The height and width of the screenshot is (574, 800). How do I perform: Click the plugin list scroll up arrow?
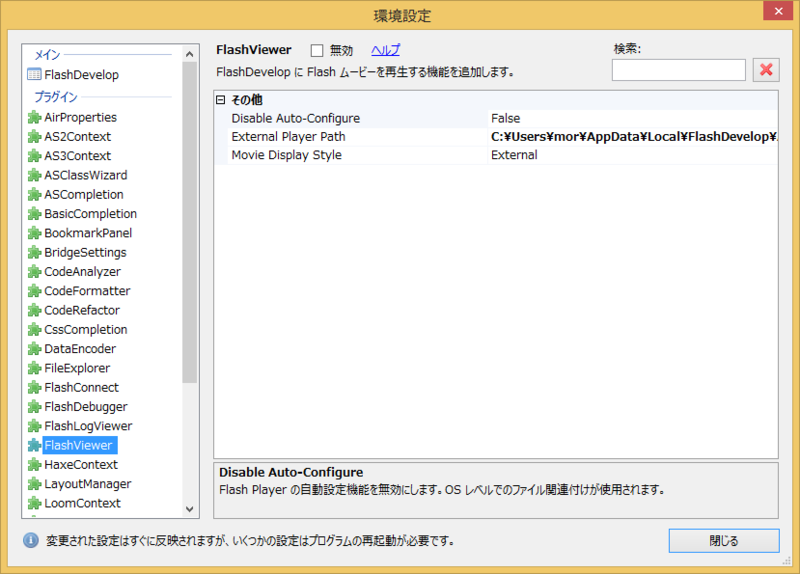190,54
